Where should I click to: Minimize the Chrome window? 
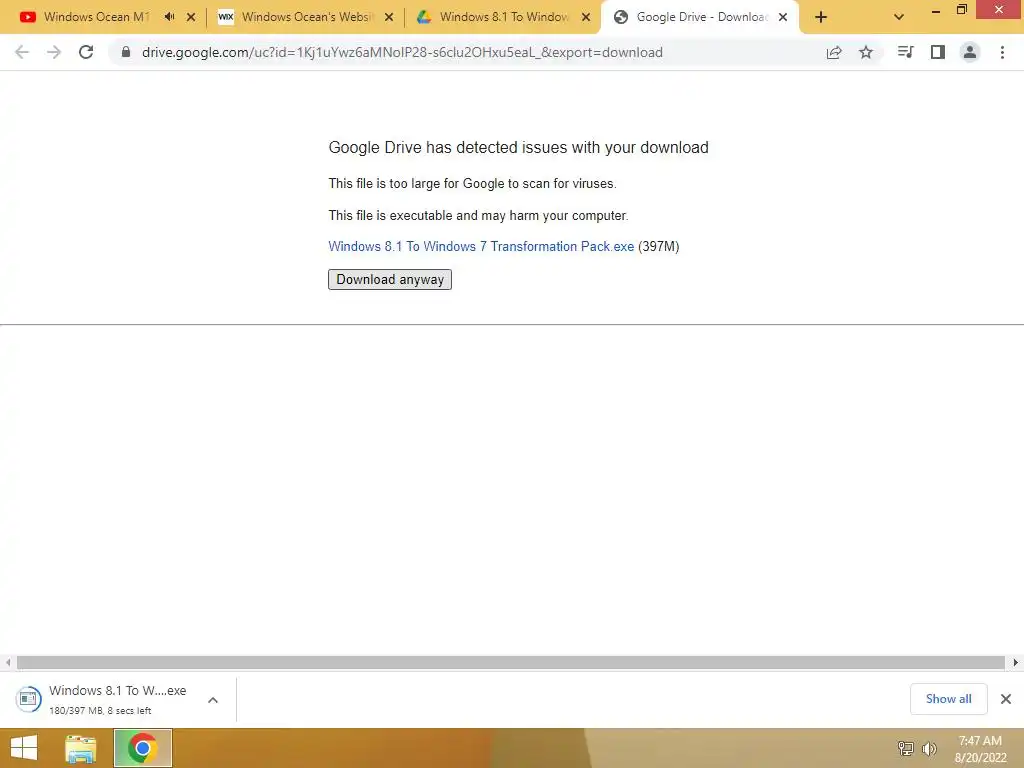(936, 11)
